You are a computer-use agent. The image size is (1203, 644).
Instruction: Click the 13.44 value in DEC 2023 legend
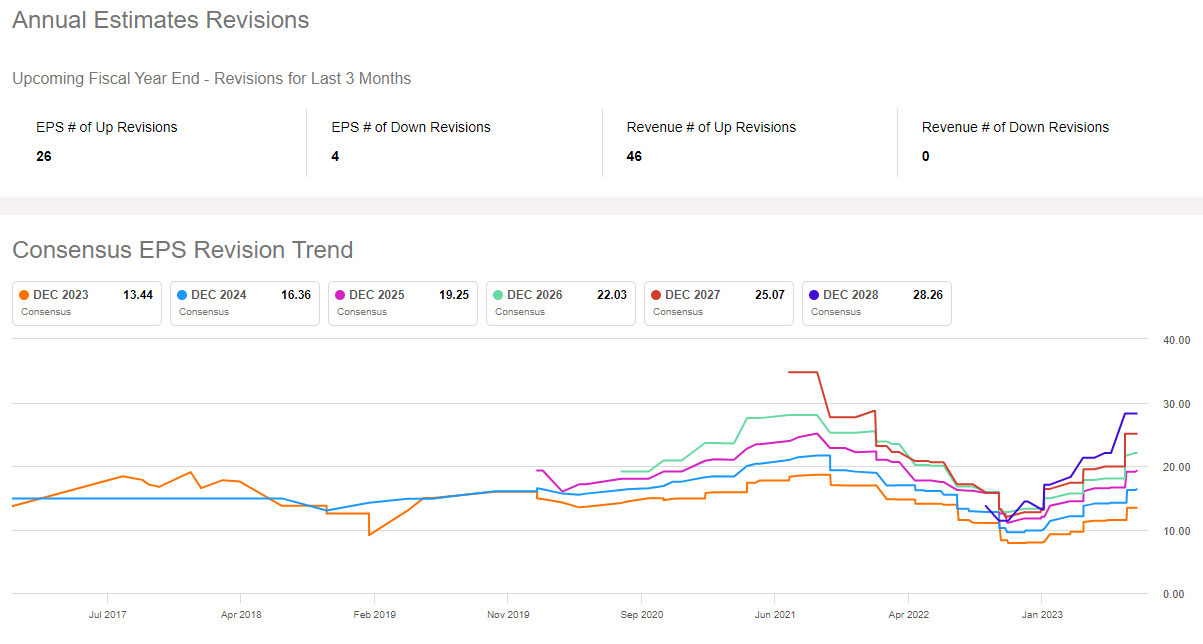click(137, 295)
